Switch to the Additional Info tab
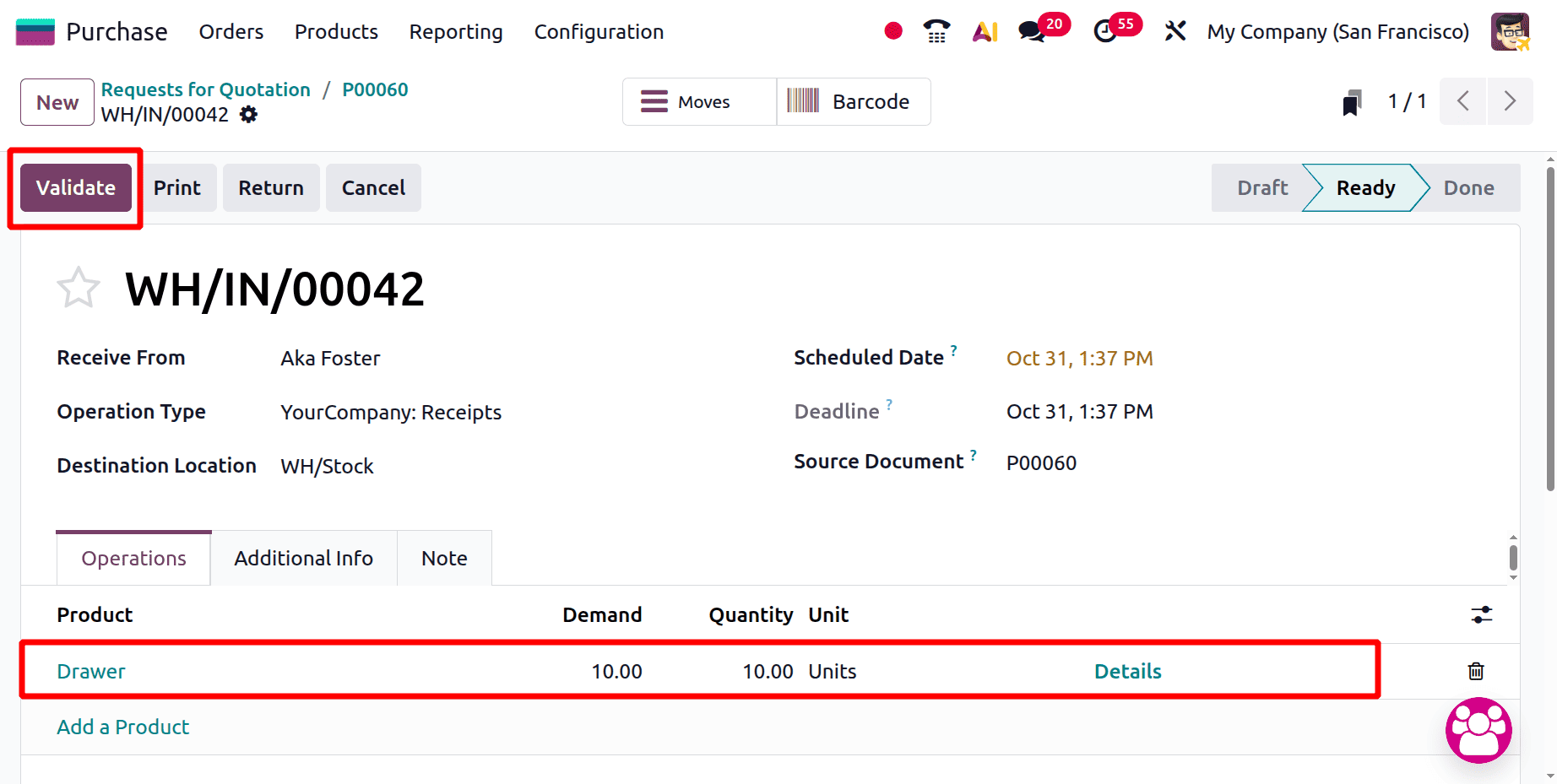 pyautogui.click(x=303, y=558)
